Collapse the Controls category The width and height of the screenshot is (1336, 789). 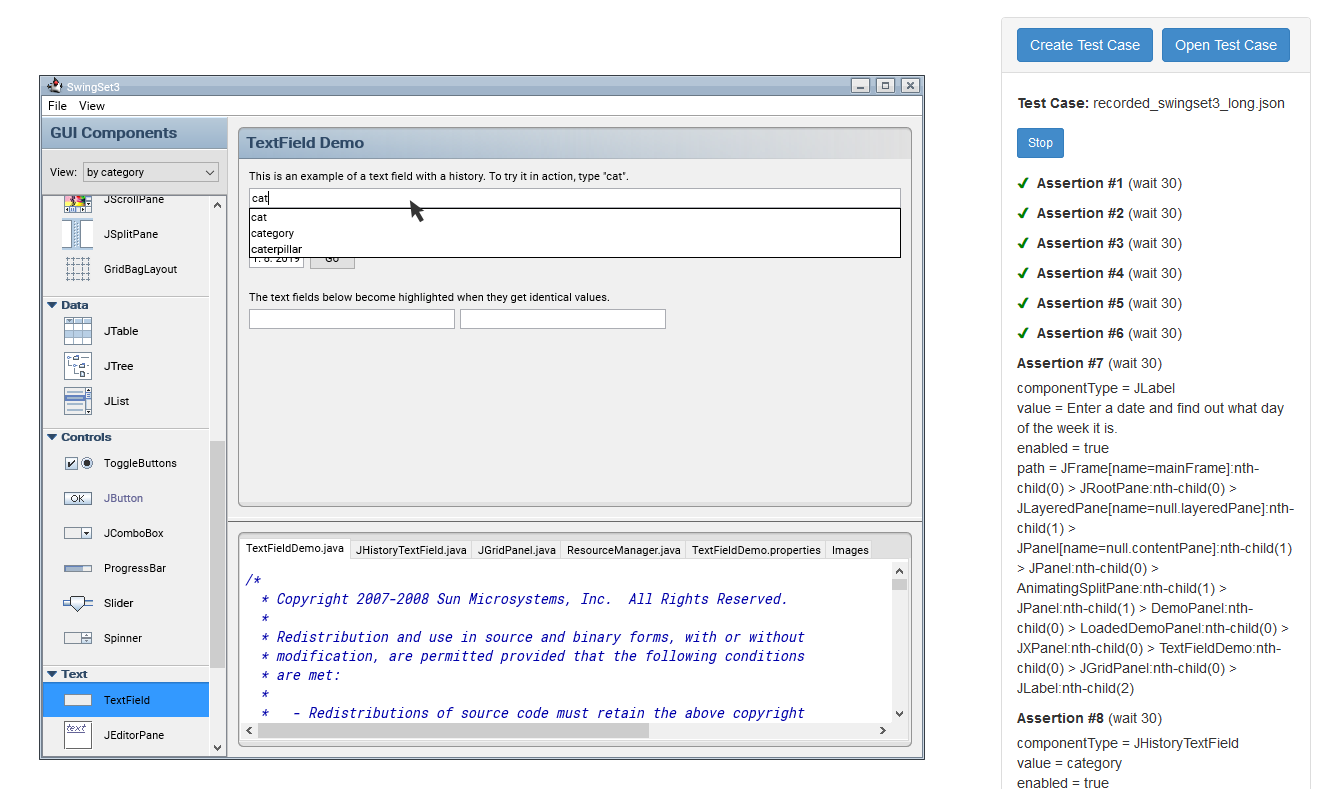[x=52, y=437]
